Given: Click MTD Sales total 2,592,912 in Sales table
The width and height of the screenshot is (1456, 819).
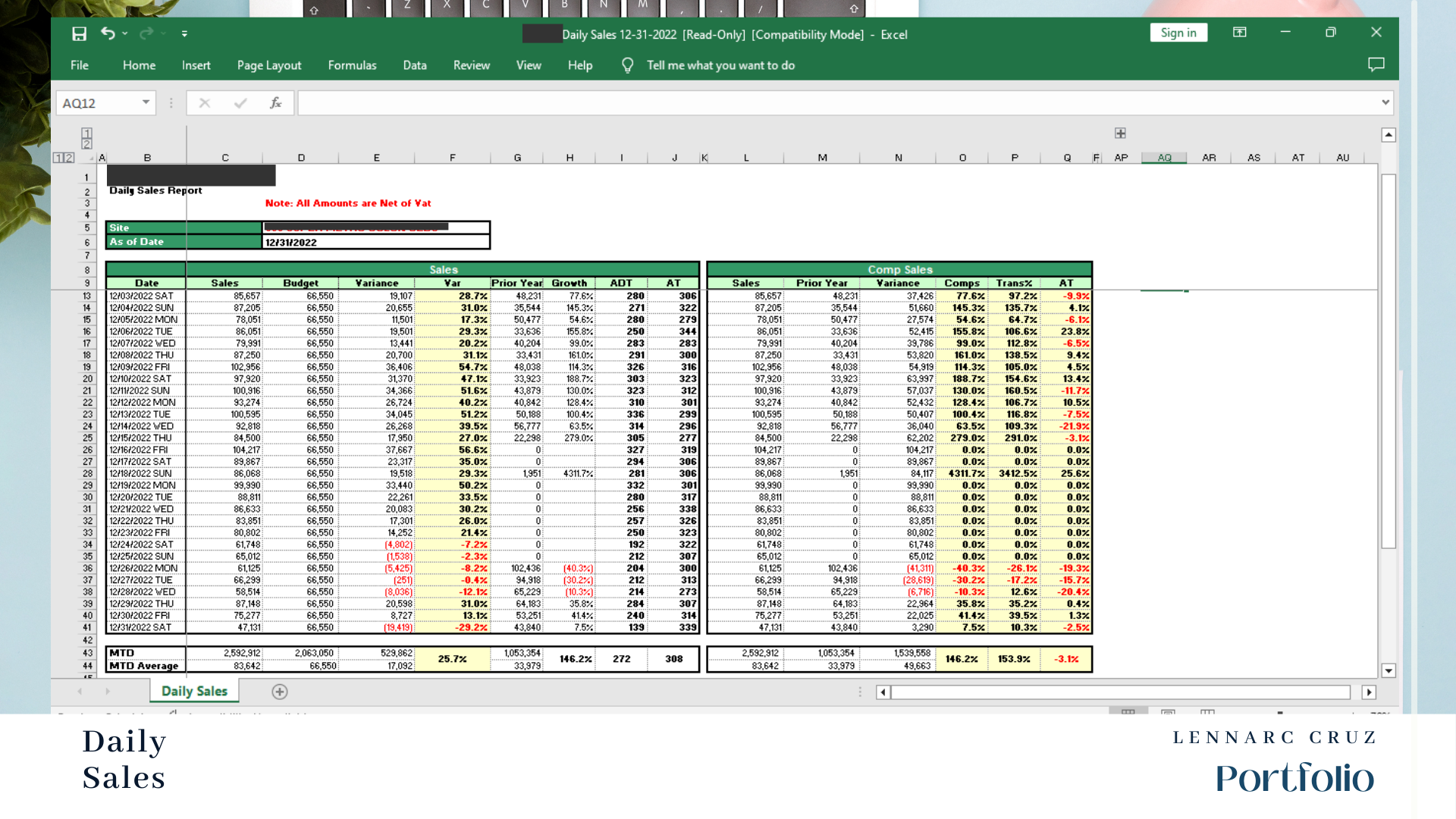Looking at the screenshot, I should (x=224, y=653).
